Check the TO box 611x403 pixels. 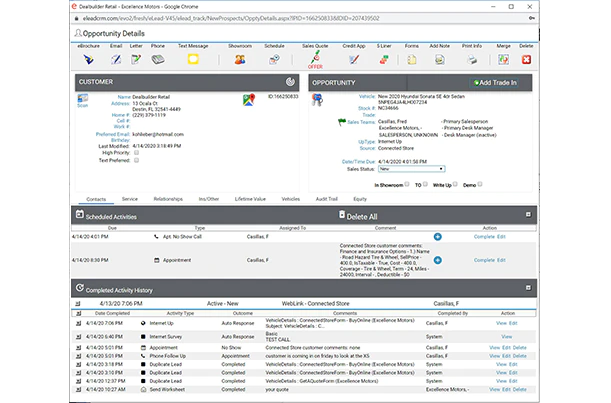coord(425,184)
